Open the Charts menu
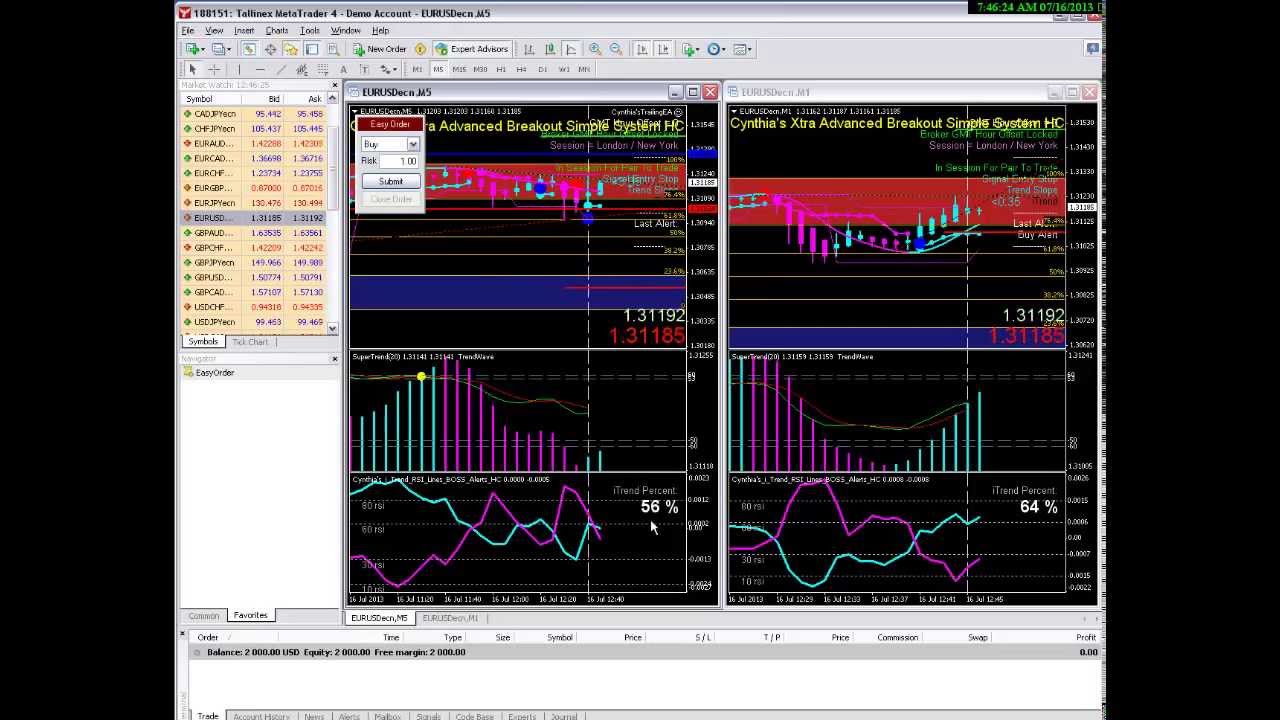1280x720 pixels. point(277,31)
